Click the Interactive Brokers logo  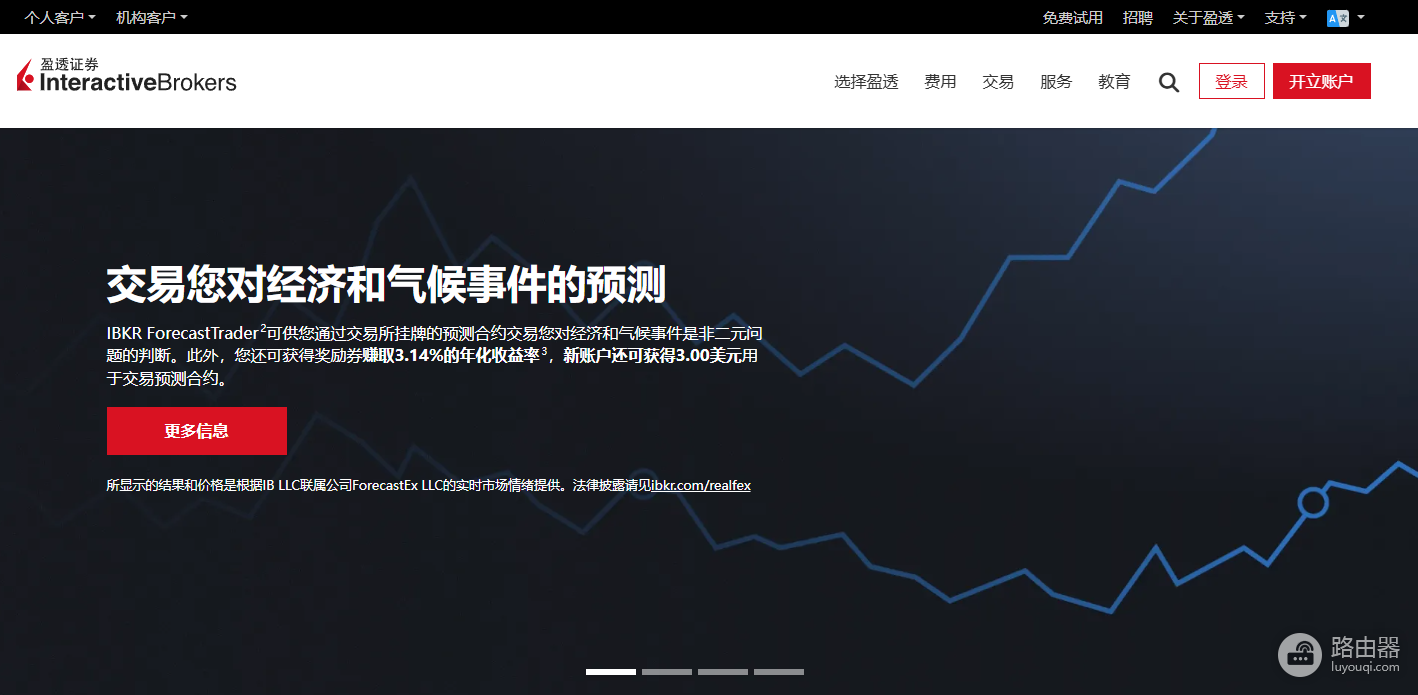(127, 76)
